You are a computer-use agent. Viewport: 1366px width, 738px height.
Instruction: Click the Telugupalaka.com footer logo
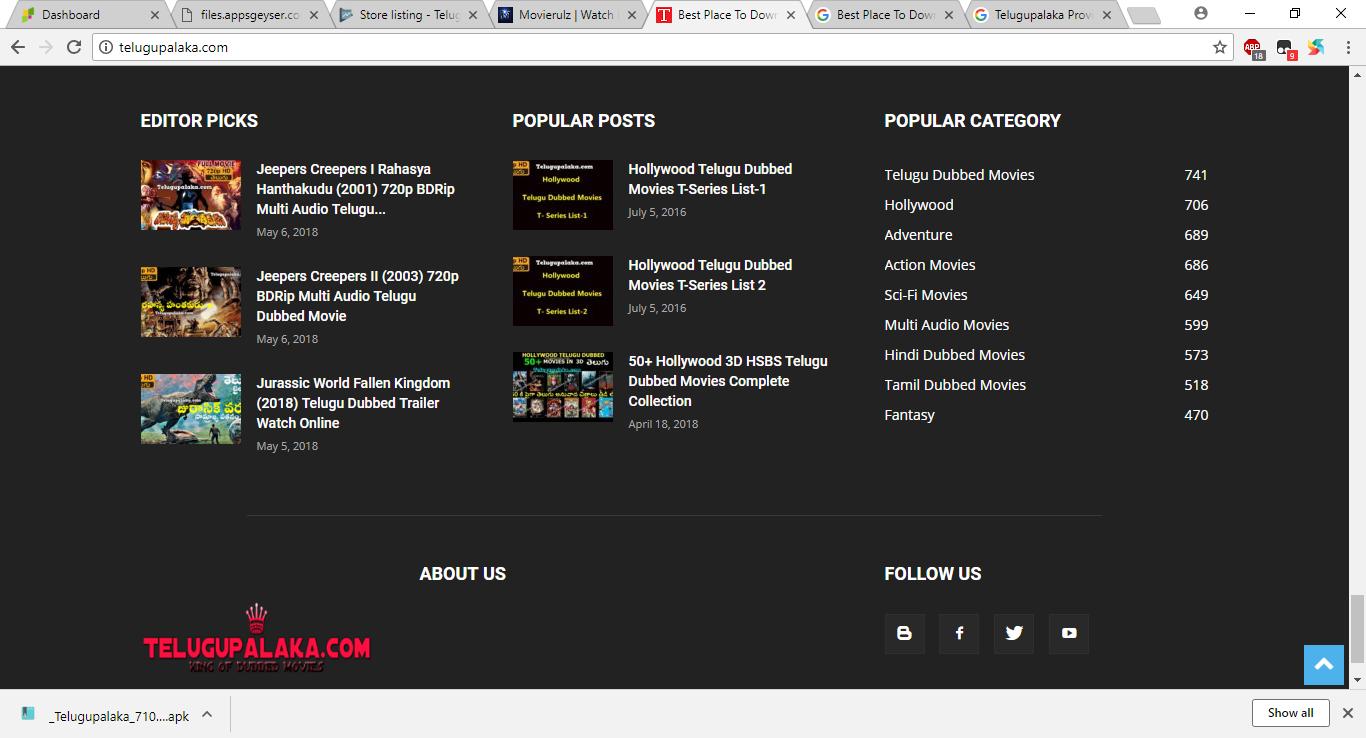click(x=256, y=639)
